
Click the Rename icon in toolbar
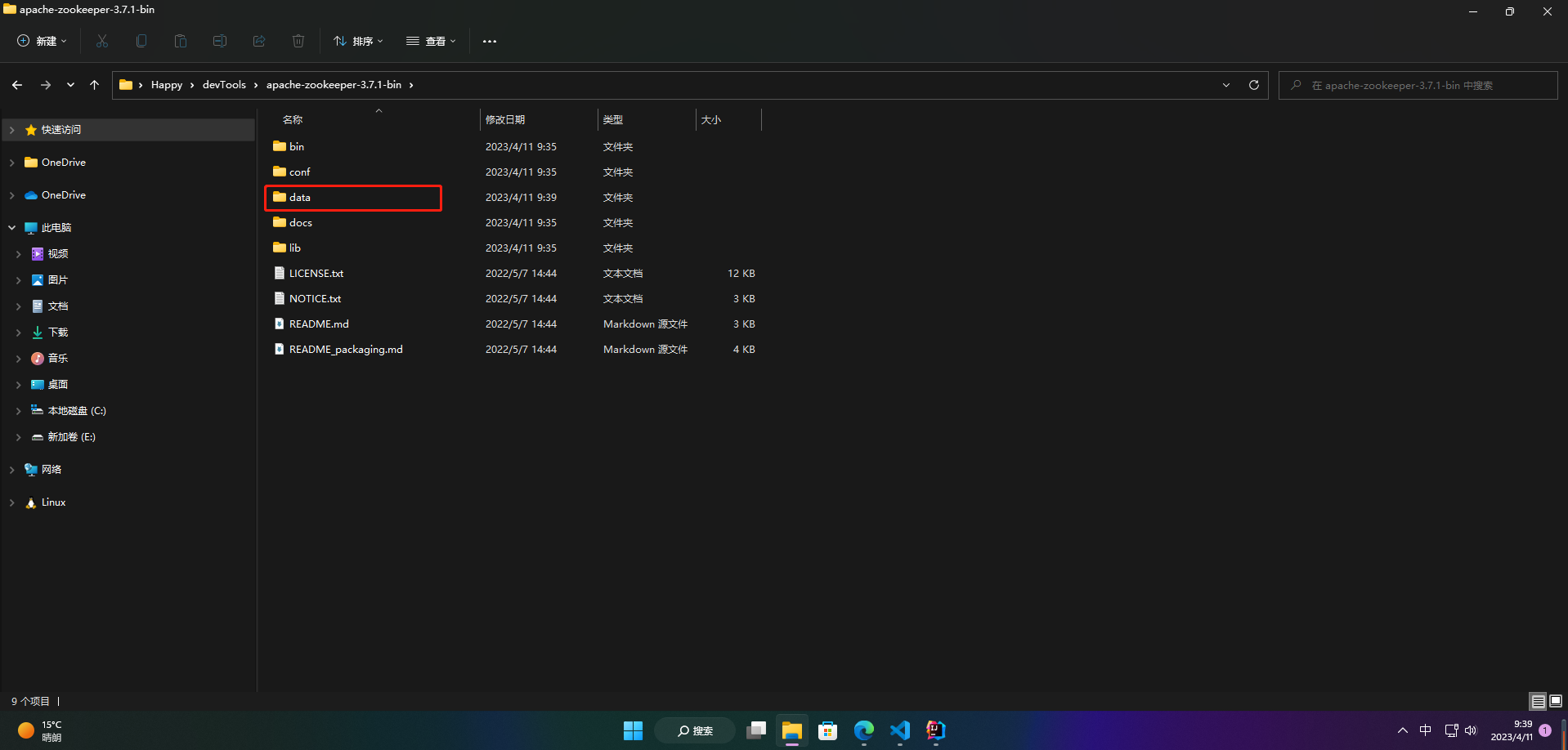pyautogui.click(x=220, y=41)
